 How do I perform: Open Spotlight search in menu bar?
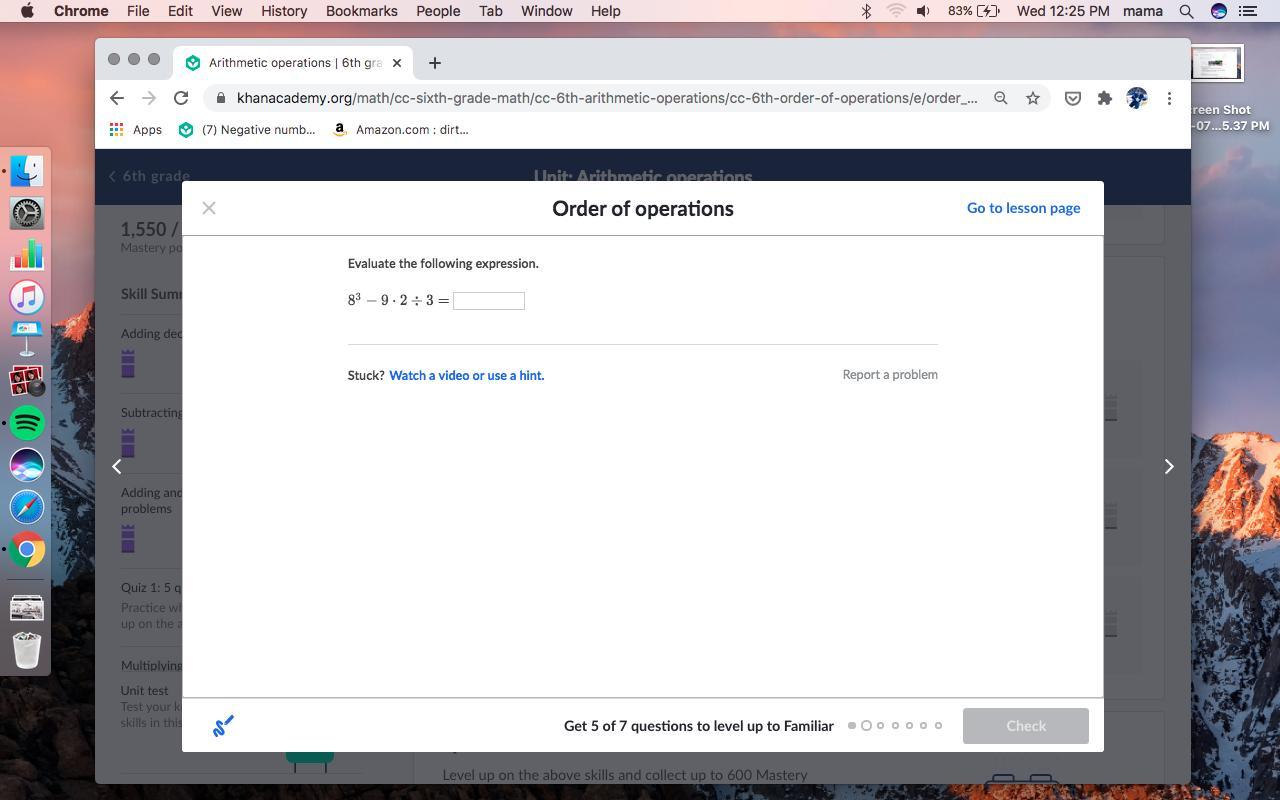pos(1186,11)
